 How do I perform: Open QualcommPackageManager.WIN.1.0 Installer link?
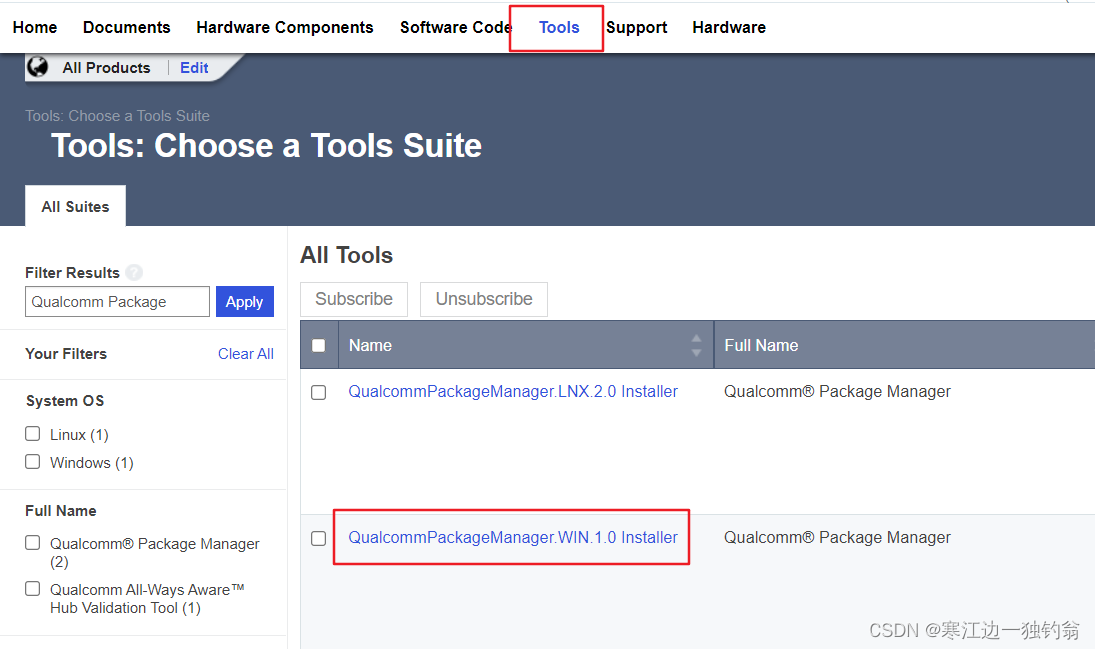click(x=513, y=537)
